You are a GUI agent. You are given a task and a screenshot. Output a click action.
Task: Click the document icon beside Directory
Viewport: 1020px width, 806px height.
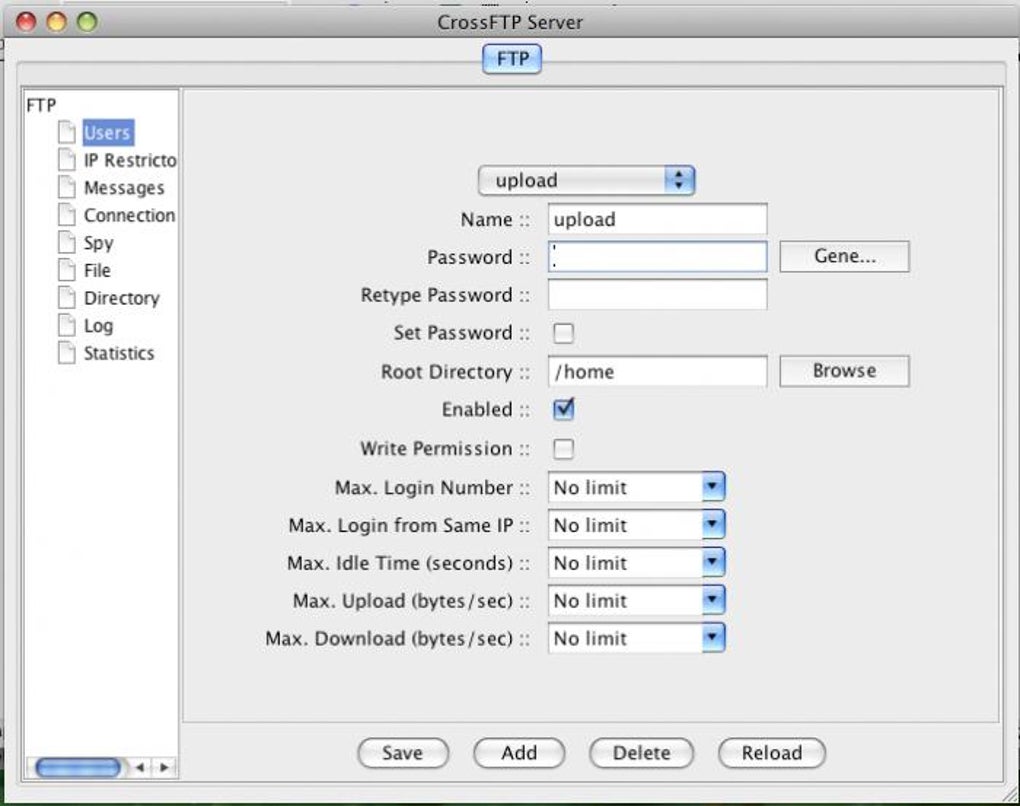pyautogui.click(x=66, y=298)
